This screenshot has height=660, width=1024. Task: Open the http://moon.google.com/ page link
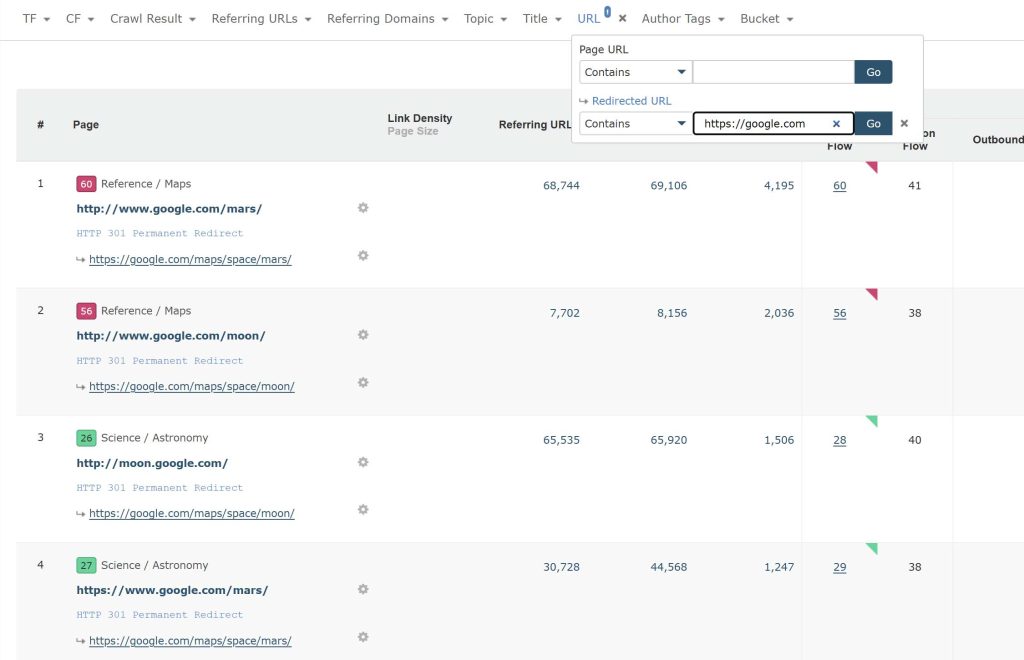pyautogui.click(x=152, y=463)
